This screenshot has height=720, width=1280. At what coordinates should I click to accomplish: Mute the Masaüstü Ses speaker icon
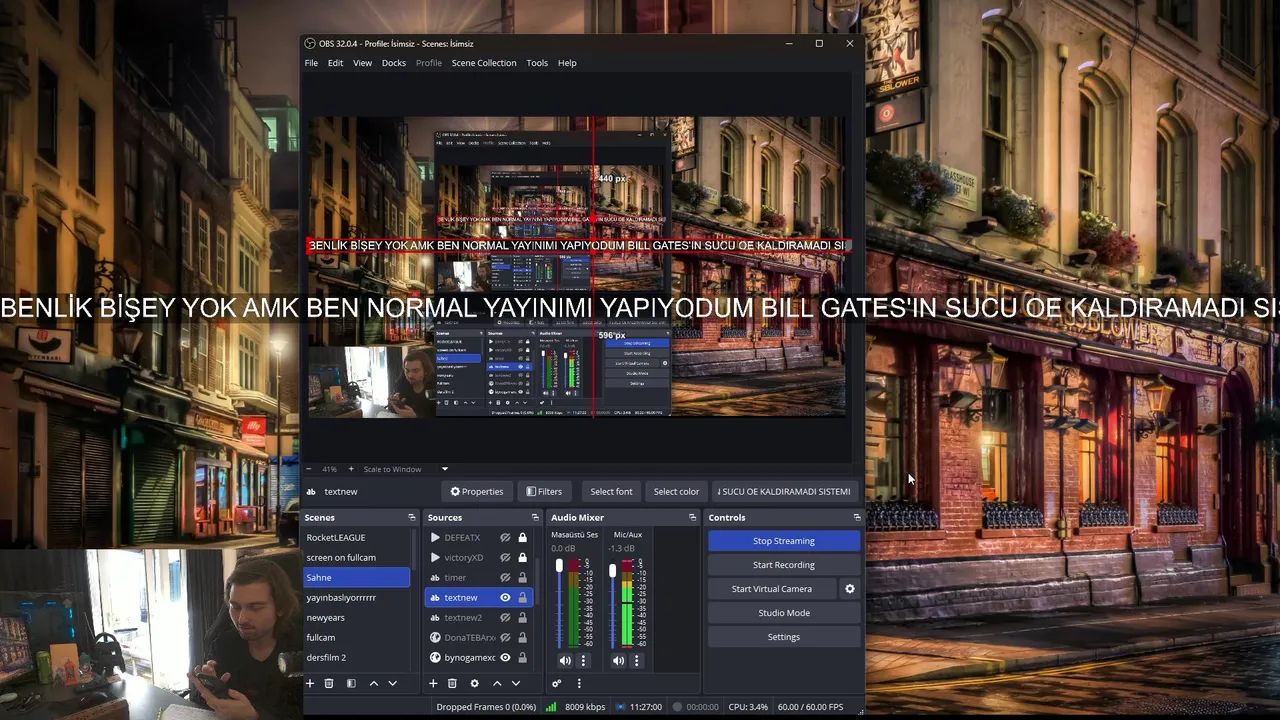tap(565, 660)
